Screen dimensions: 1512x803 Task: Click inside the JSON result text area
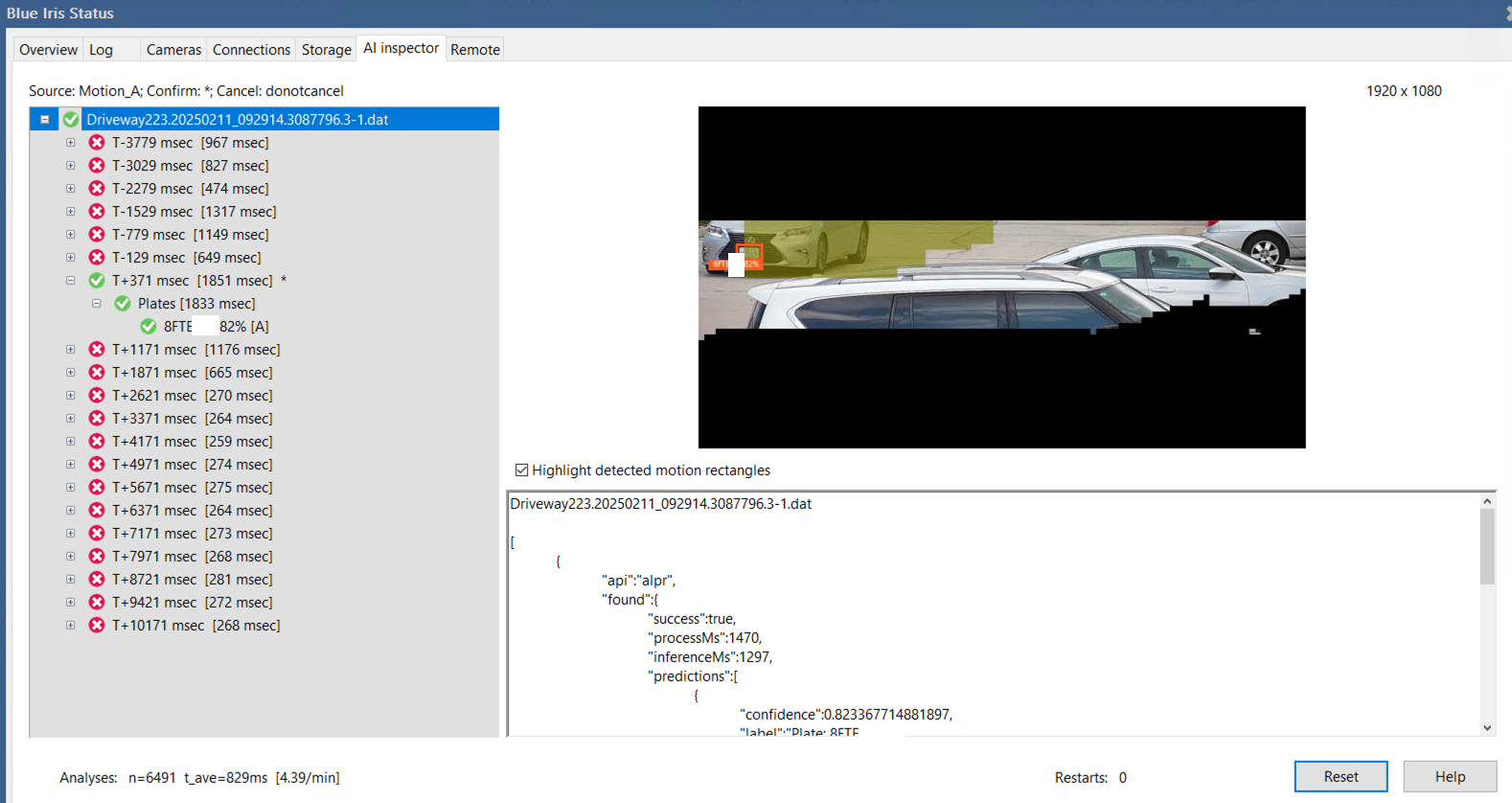click(x=994, y=614)
